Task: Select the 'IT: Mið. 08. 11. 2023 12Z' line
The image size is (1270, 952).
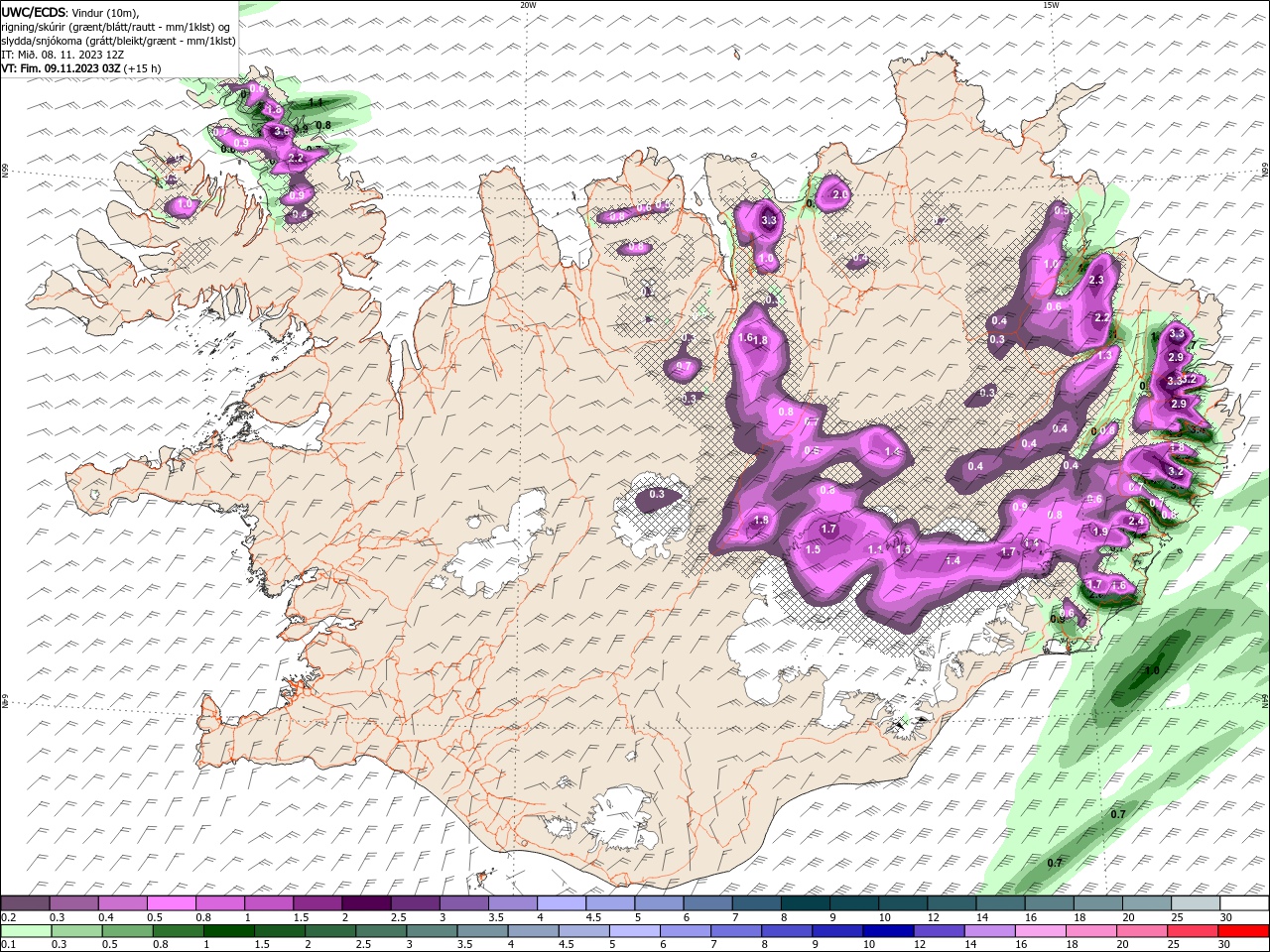Action: (62, 55)
